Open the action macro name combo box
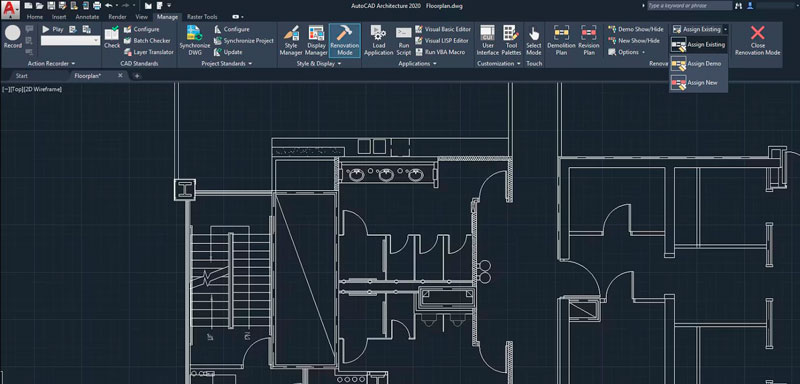The width and height of the screenshot is (800, 384). pos(70,40)
